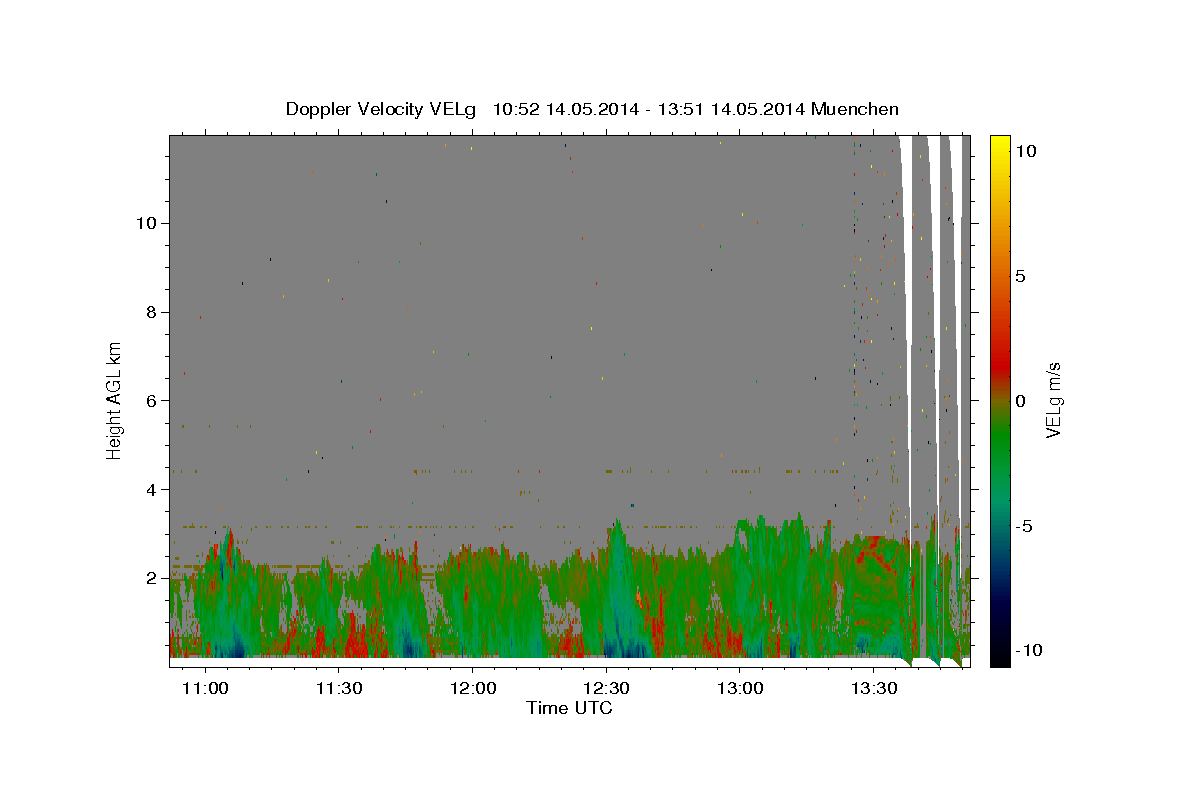Click the start date '10:52 14.05.2014' in title

coord(567,109)
